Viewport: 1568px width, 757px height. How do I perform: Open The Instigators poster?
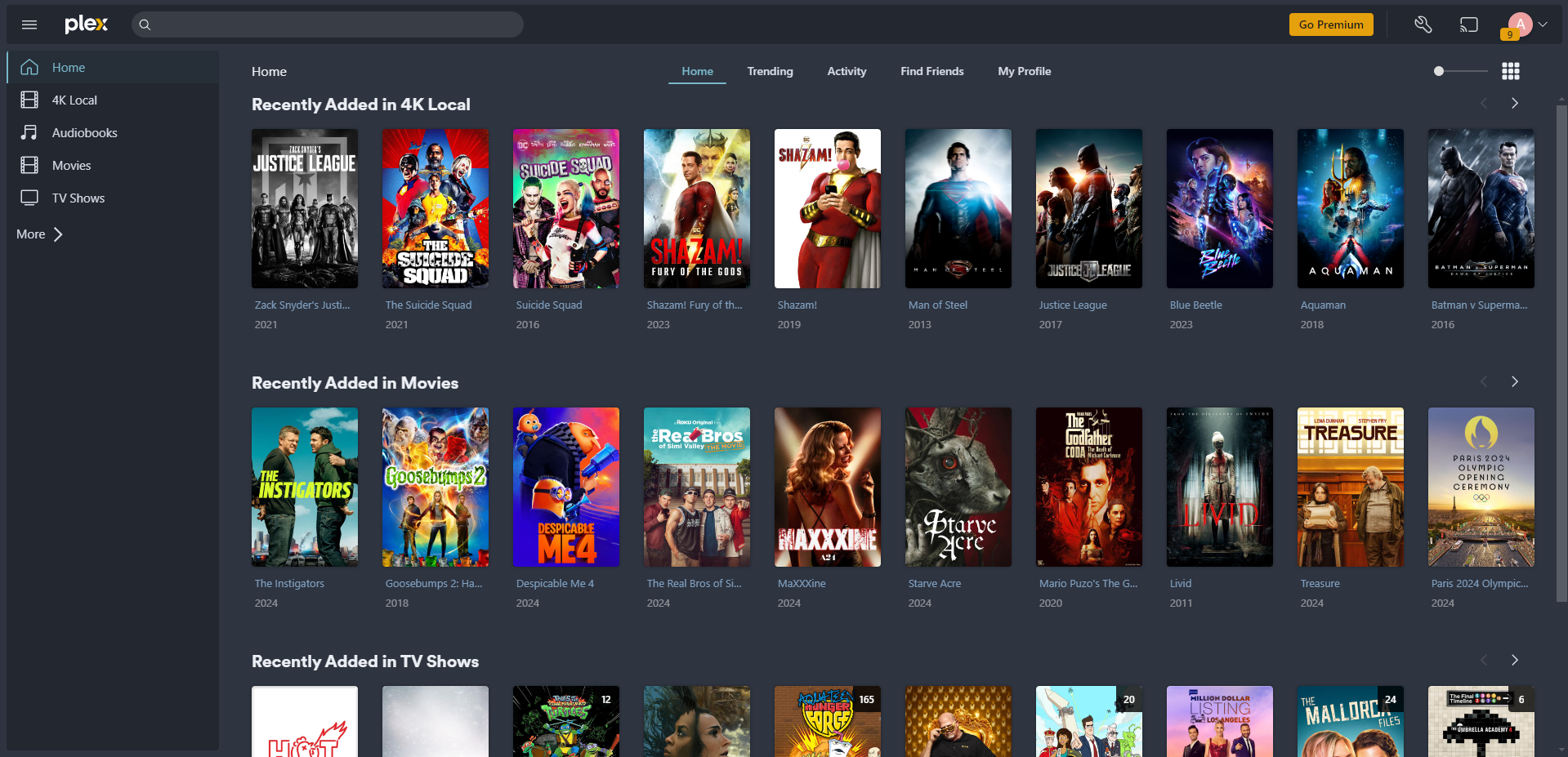(305, 487)
